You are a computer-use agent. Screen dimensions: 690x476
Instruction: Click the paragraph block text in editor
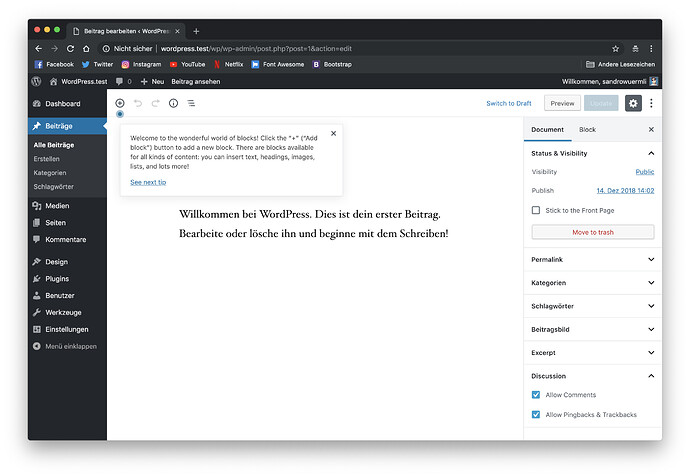coord(314,224)
